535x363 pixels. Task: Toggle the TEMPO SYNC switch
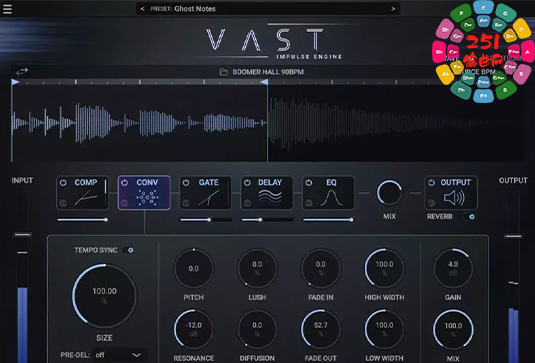128,250
